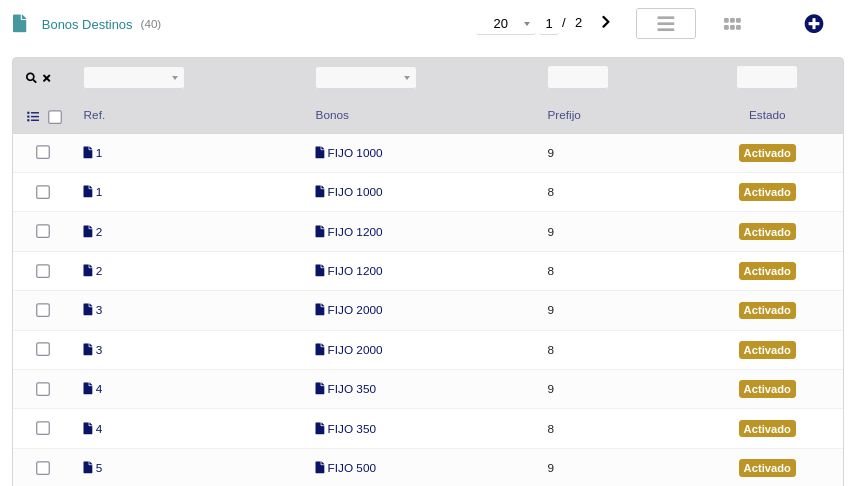Click the add new record plus icon
Viewport: 855px width, 486px height.
coord(814,23)
